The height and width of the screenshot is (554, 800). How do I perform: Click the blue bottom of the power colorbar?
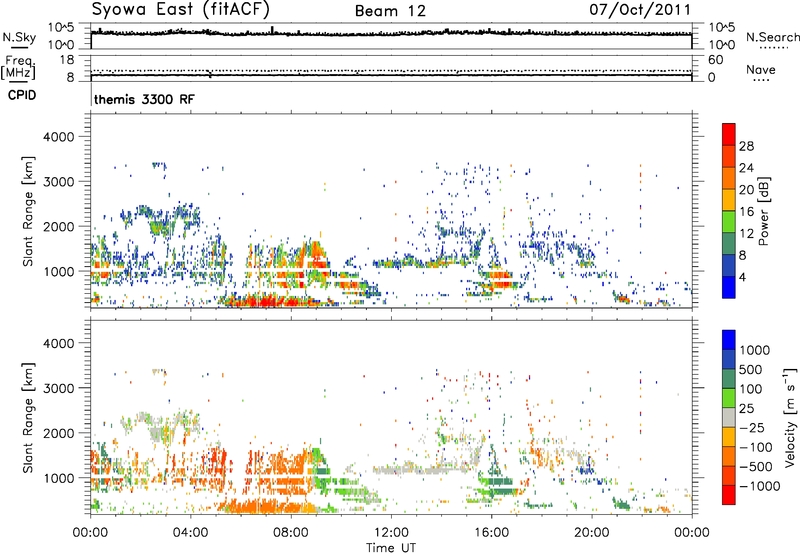coord(729,287)
